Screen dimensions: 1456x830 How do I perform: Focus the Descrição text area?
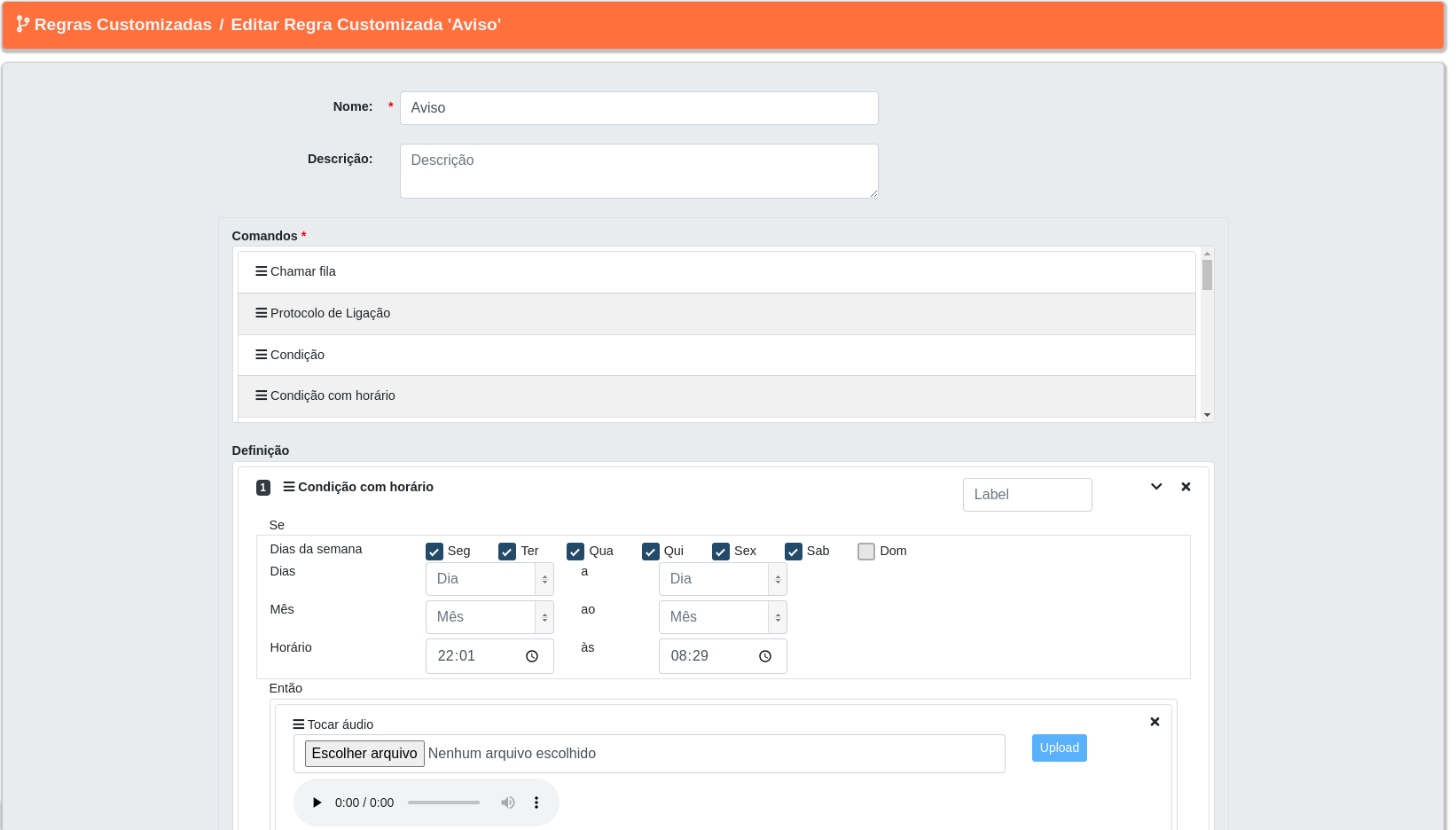(x=638, y=171)
